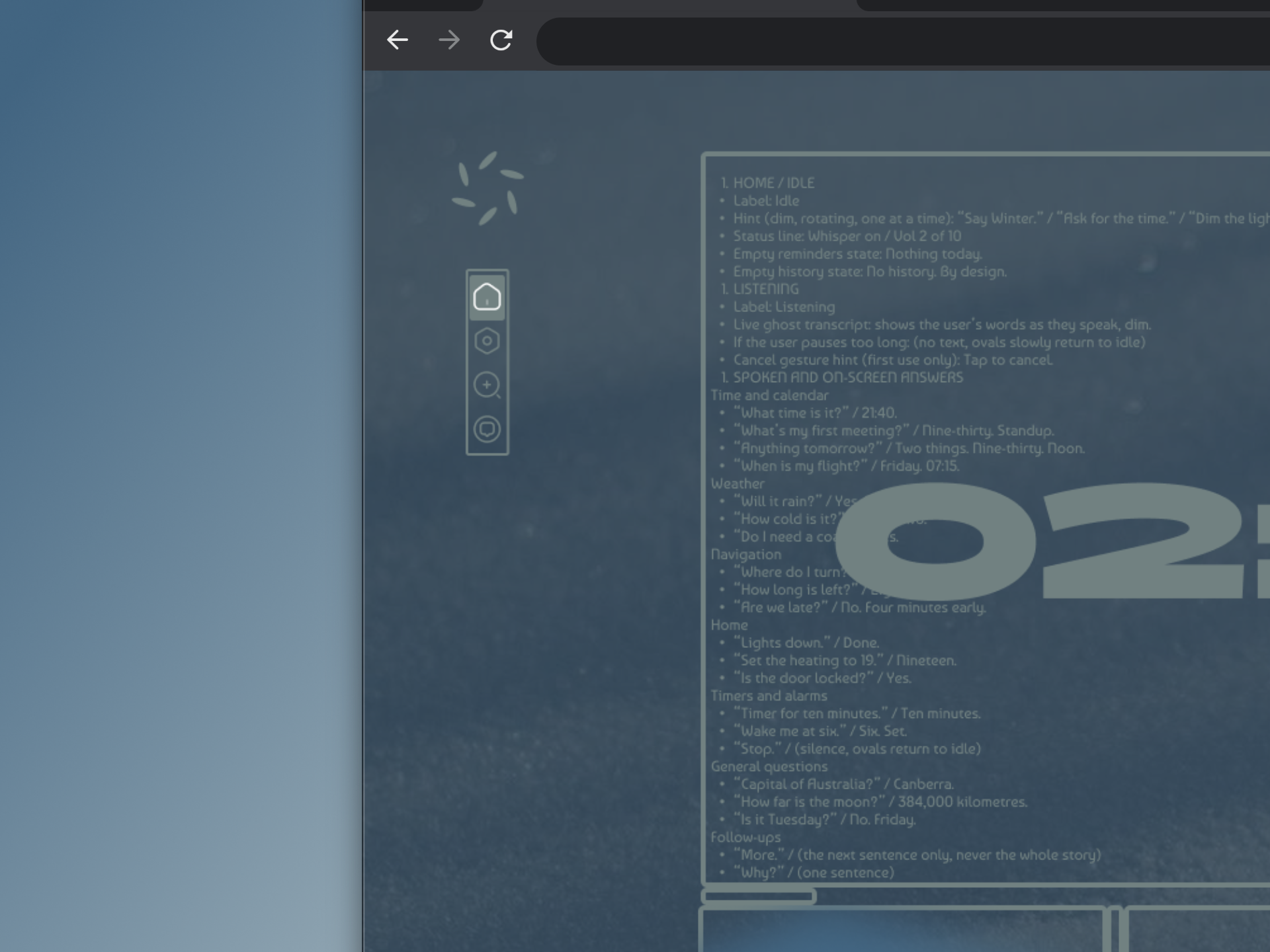Click the narrow vertical divider between the bottom panels
Image resolution: width=1270 pixels, height=952 pixels.
coord(1115,929)
